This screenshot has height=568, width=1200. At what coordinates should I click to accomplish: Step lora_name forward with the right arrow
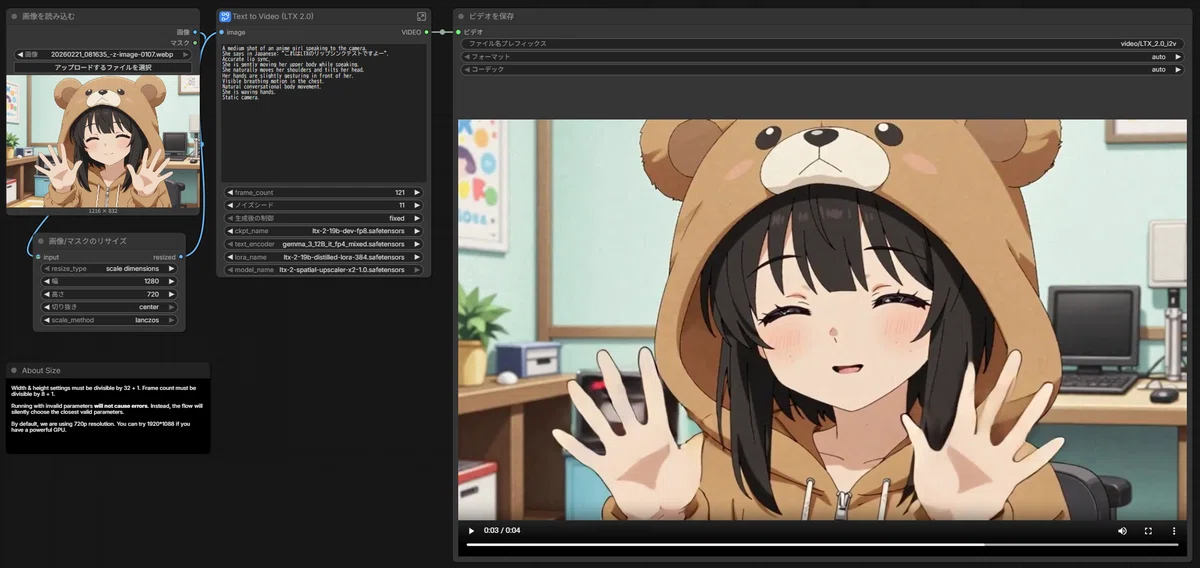[417, 257]
